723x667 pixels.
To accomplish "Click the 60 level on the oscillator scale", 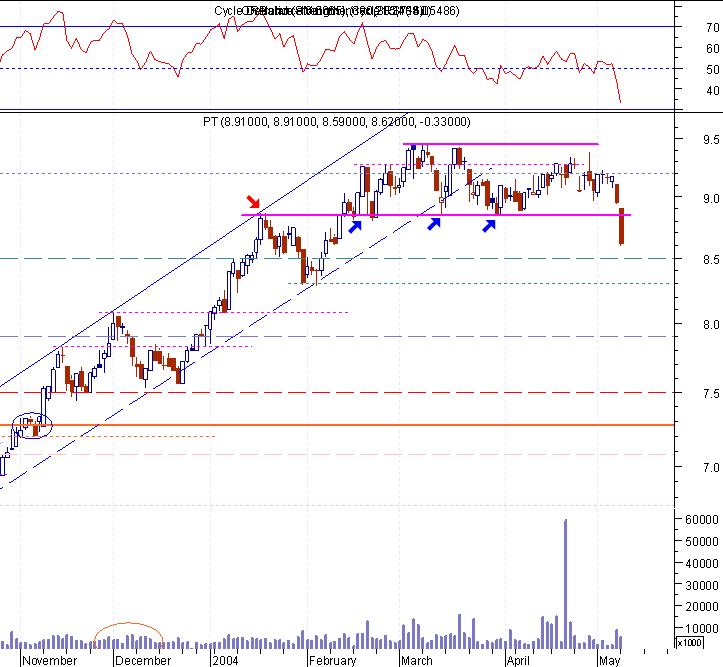I will tap(712, 48).
